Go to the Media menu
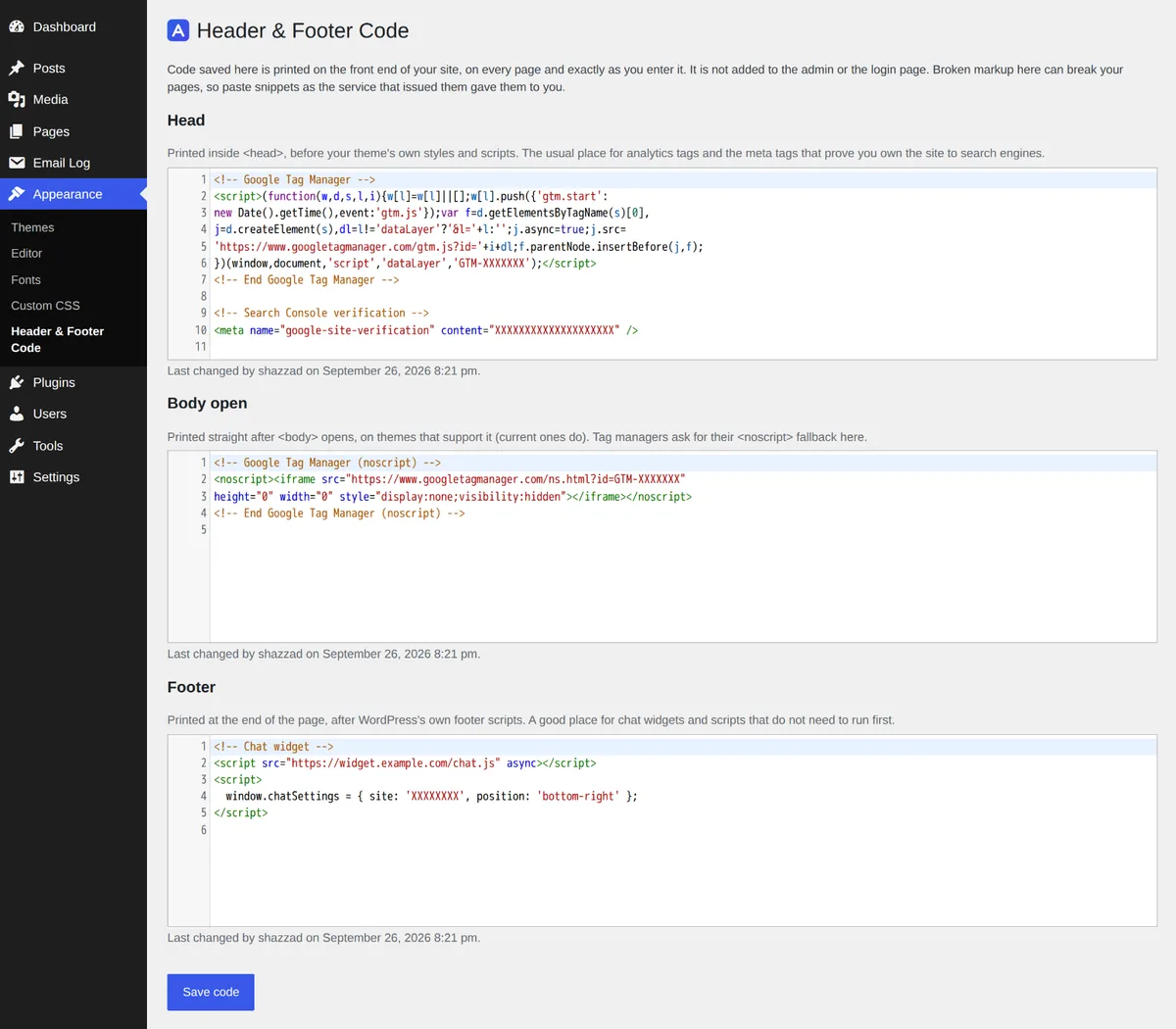1176x1029 pixels. pyautogui.click(x=73, y=99)
